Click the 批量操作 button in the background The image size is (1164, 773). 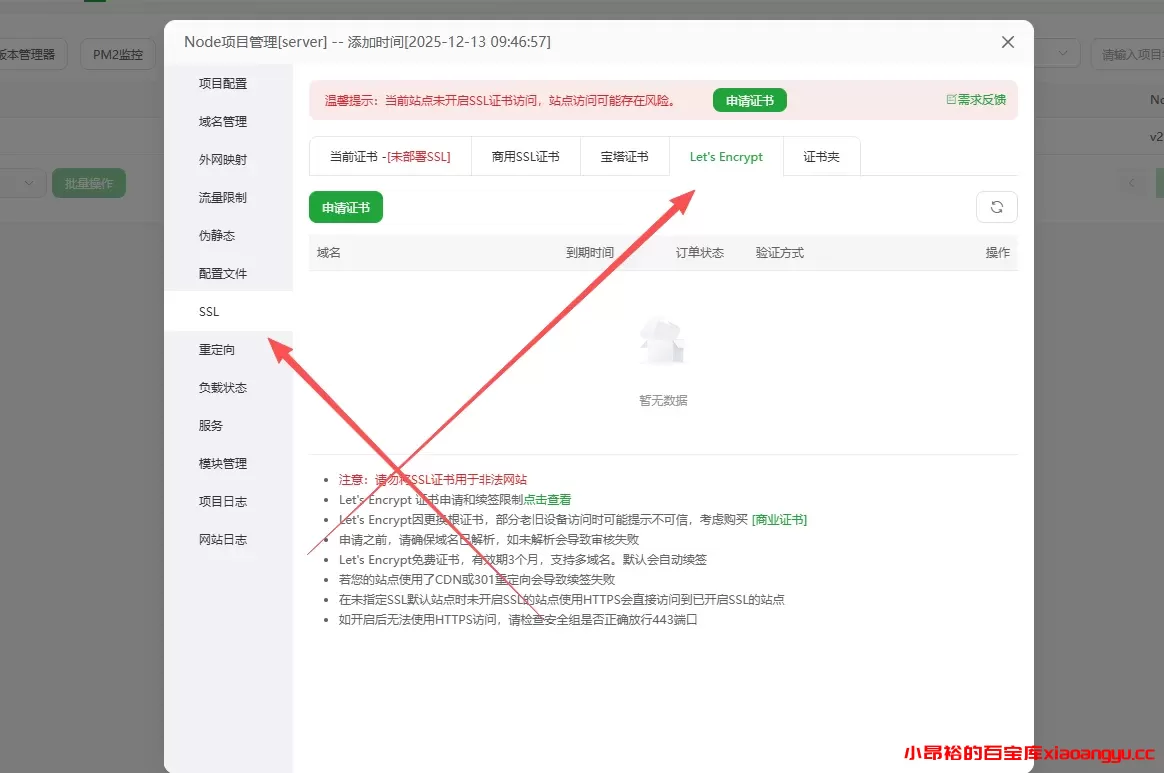[x=88, y=183]
